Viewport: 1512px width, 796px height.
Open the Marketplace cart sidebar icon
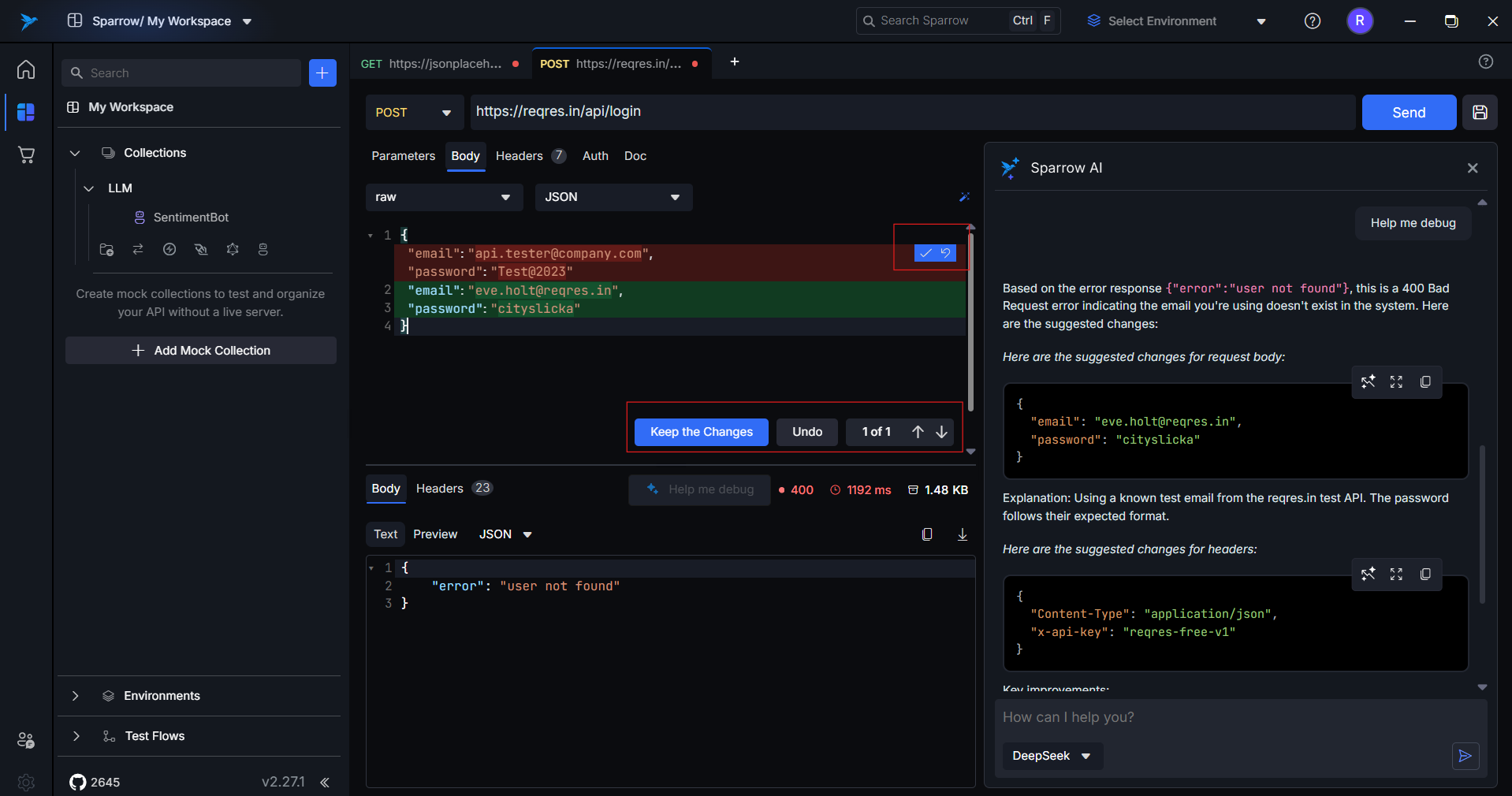(x=26, y=154)
